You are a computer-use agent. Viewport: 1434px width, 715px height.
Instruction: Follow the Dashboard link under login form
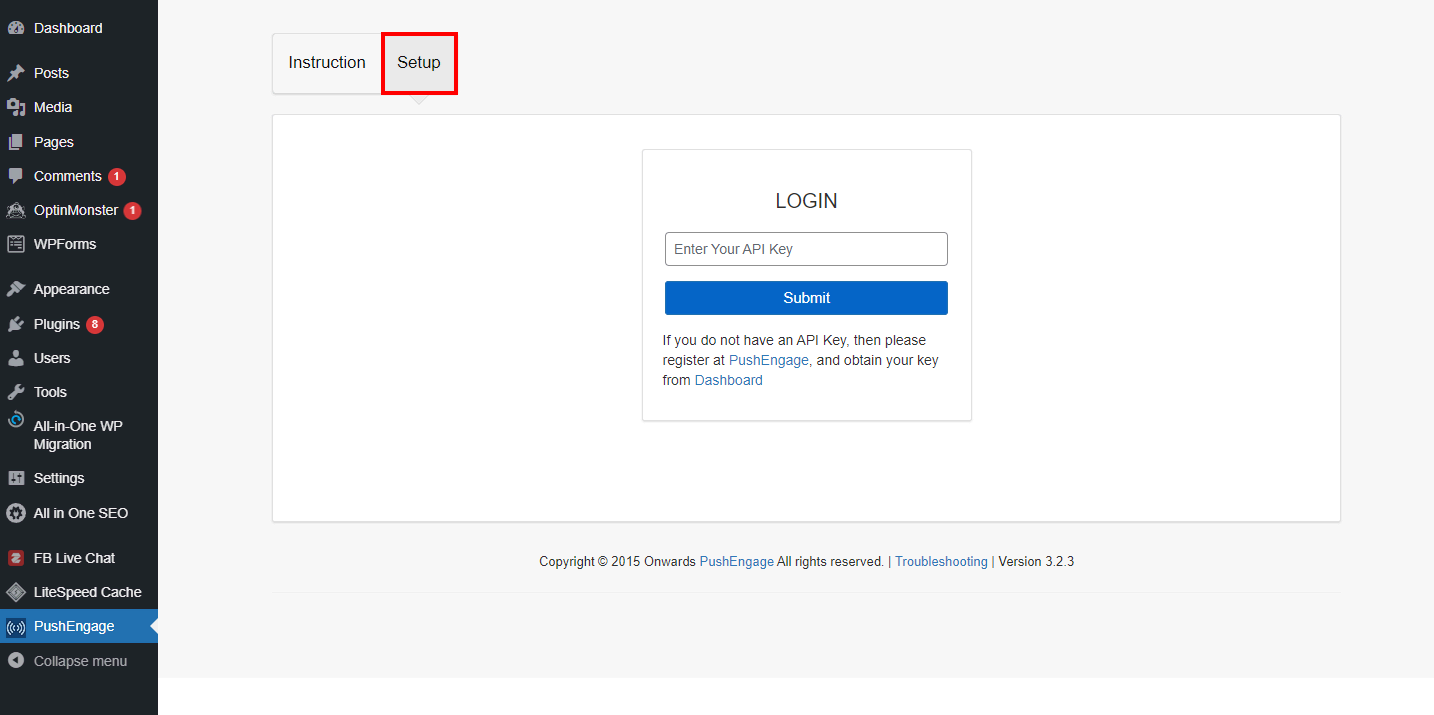pos(728,380)
